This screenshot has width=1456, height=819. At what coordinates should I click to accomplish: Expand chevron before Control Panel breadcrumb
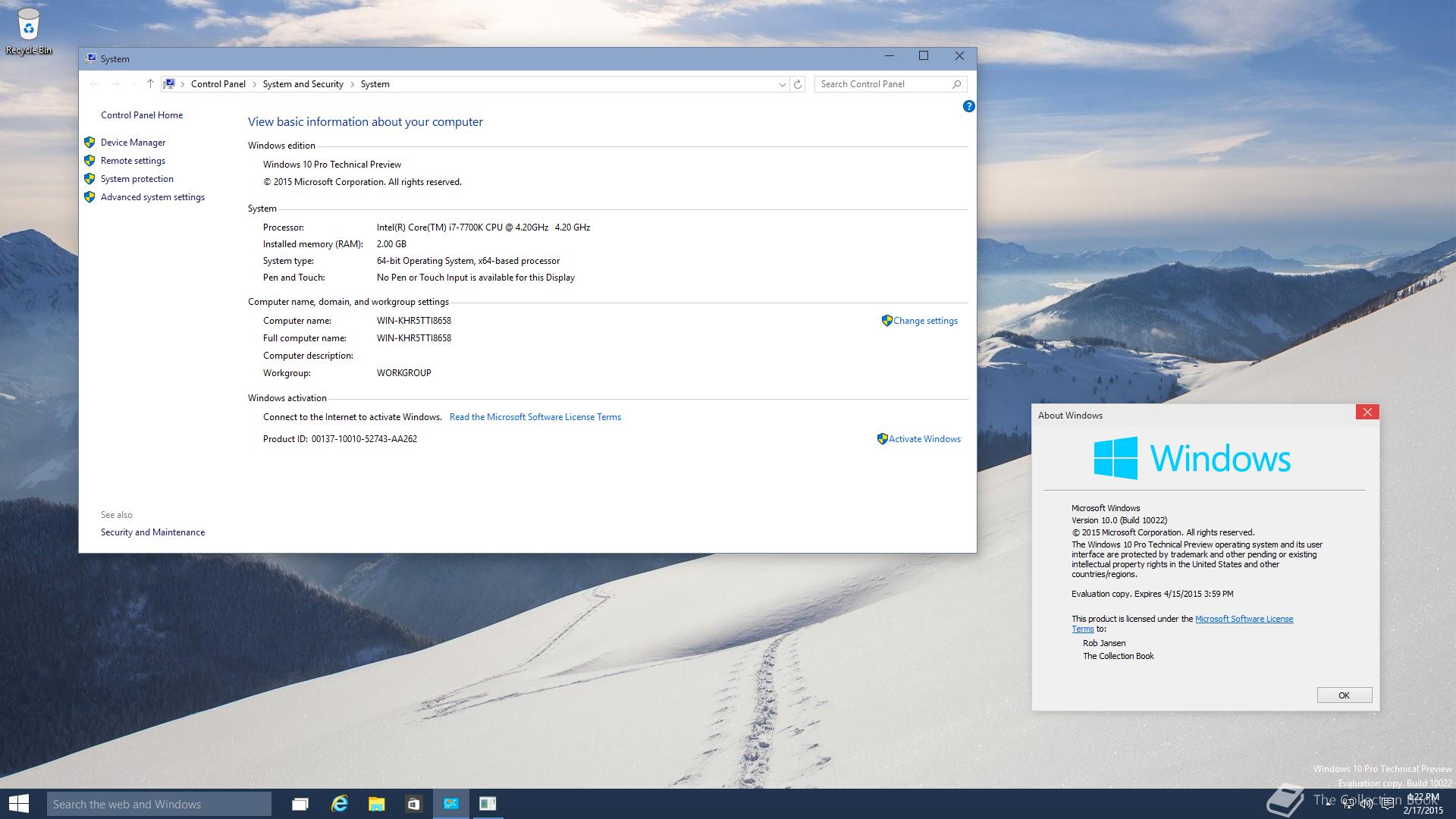pyautogui.click(x=183, y=84)
